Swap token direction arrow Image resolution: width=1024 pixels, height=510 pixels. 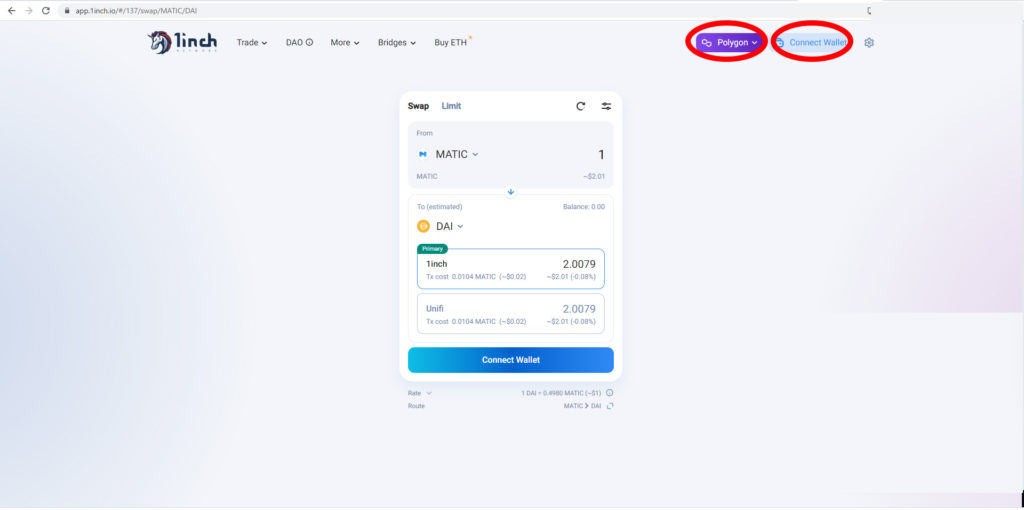click(x=511, y=192)
